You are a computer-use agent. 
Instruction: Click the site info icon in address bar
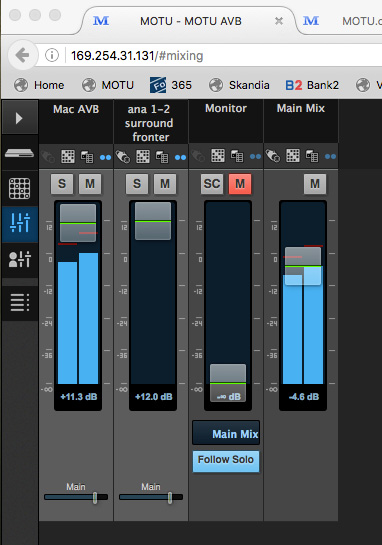pyautogui.click(x=52, y=55)
